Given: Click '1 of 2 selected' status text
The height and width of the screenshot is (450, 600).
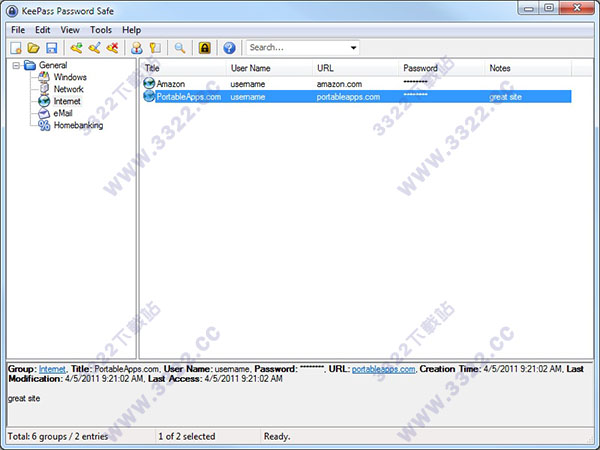Looking at the screenshot, I should [x=187, y=436].
